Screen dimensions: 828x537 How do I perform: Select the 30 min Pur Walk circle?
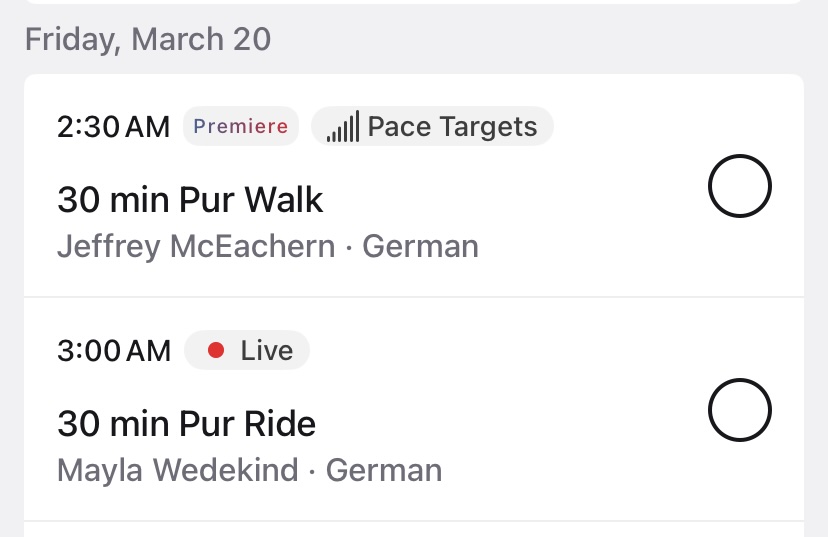pyautogui.click(x=739, y=187)
